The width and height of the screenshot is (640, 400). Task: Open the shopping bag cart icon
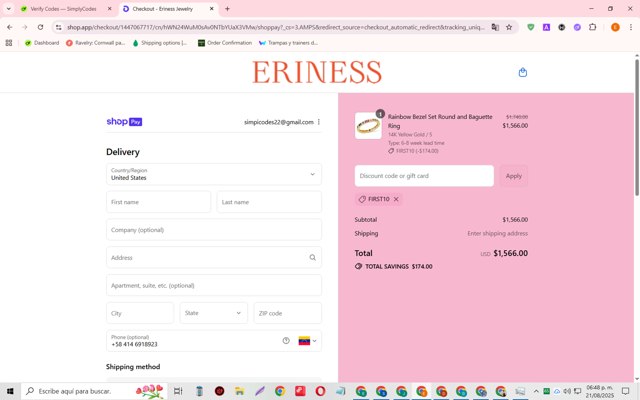click(x=522, y=73)
